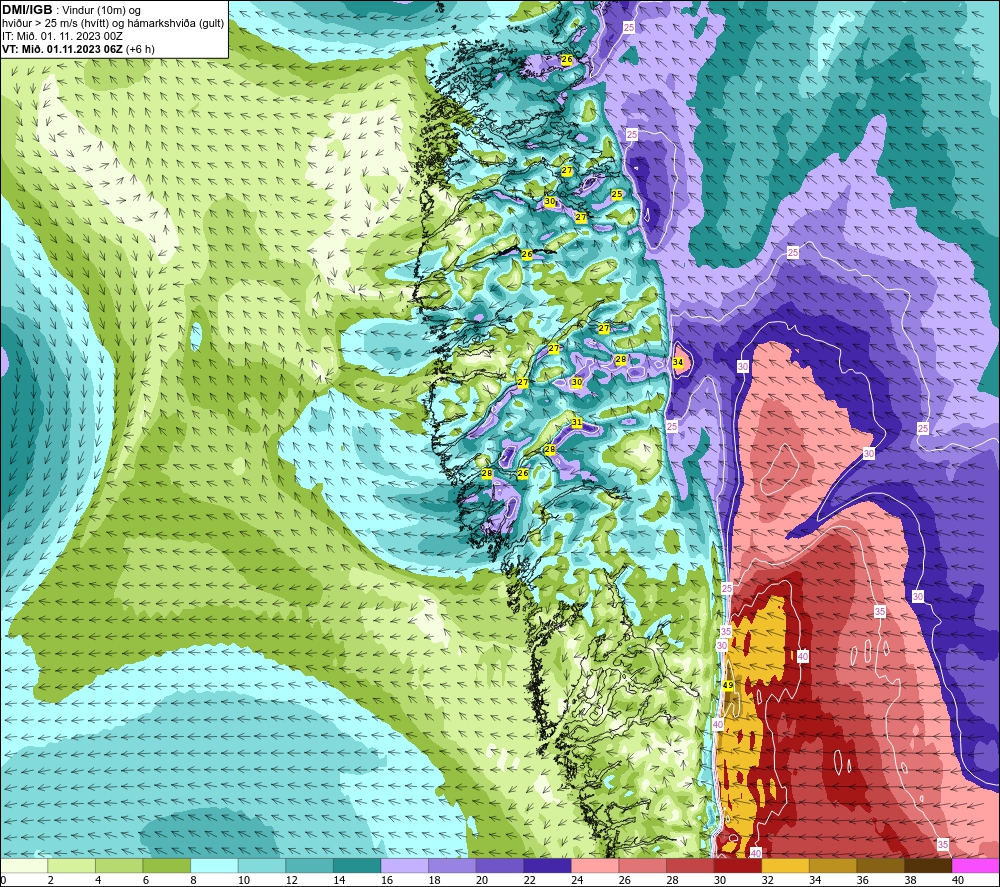Click the legend scale number 0

pos(3,880)
